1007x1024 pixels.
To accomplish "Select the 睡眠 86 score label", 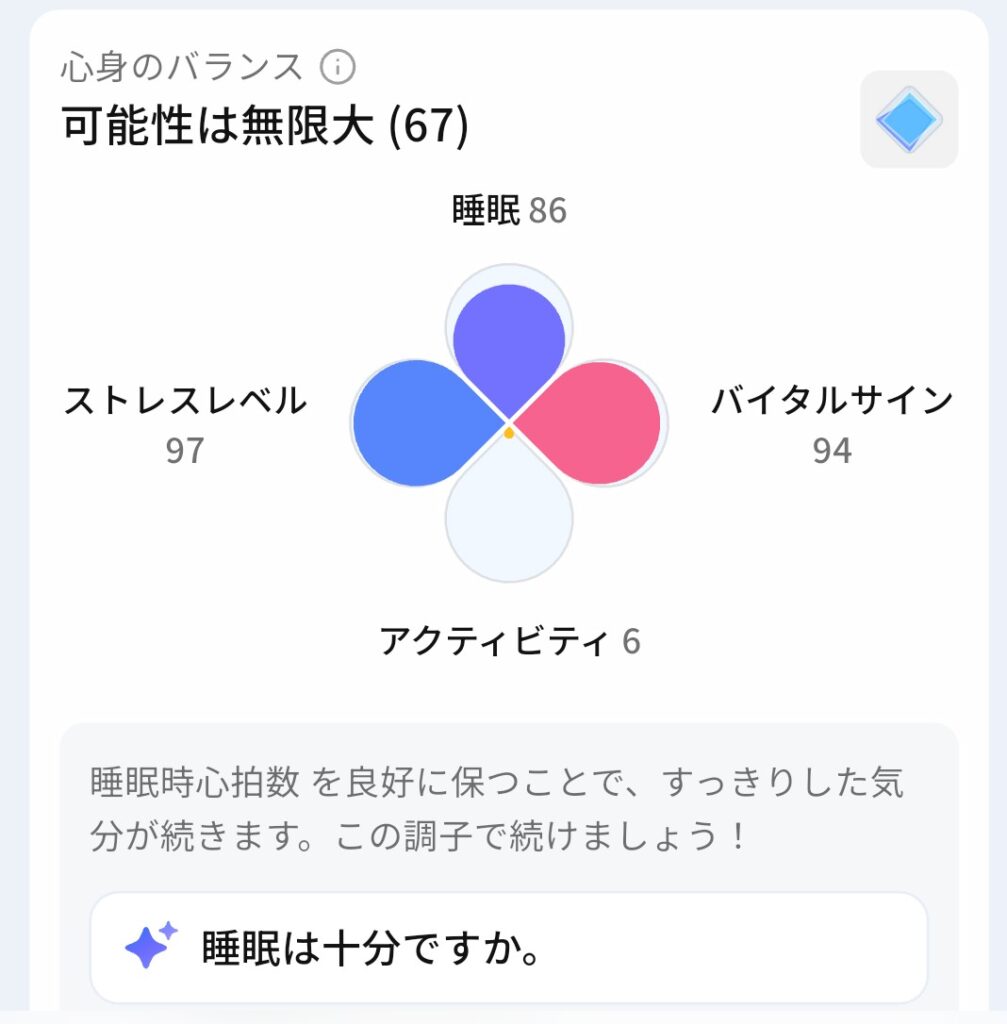I will (509, 211).
